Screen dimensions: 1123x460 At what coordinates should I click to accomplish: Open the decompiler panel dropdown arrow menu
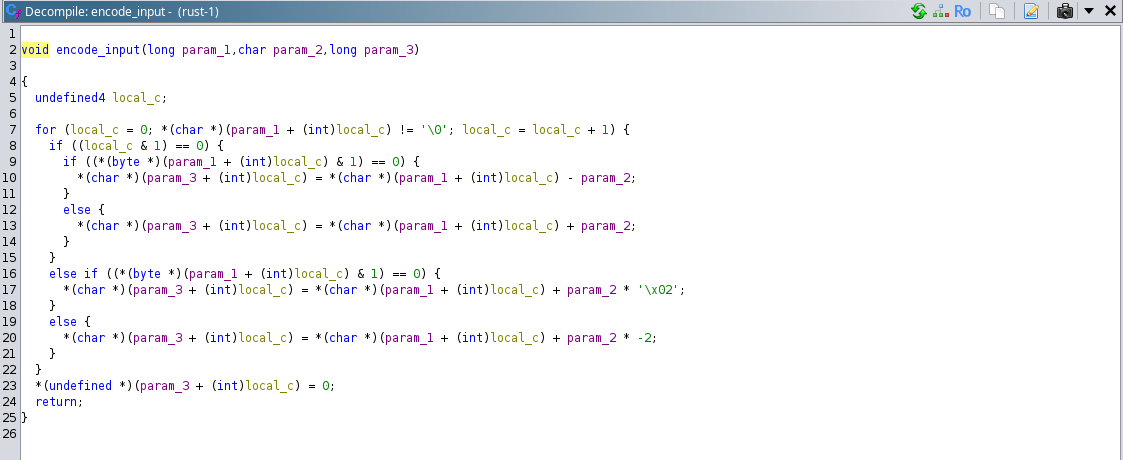pyautogui.click(x=1089, y=11)
